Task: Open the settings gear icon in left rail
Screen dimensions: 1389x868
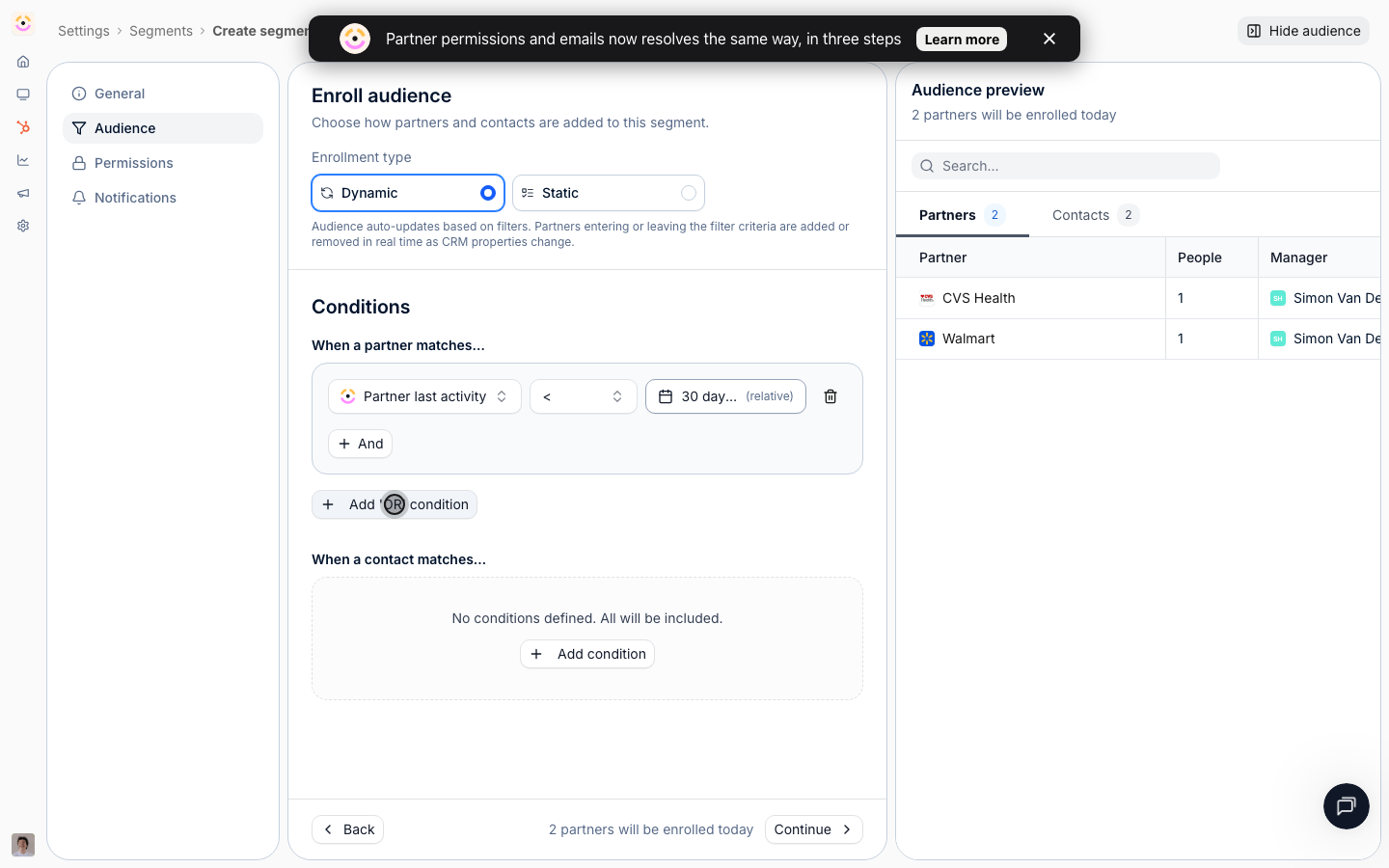Action: pos(23,226)
